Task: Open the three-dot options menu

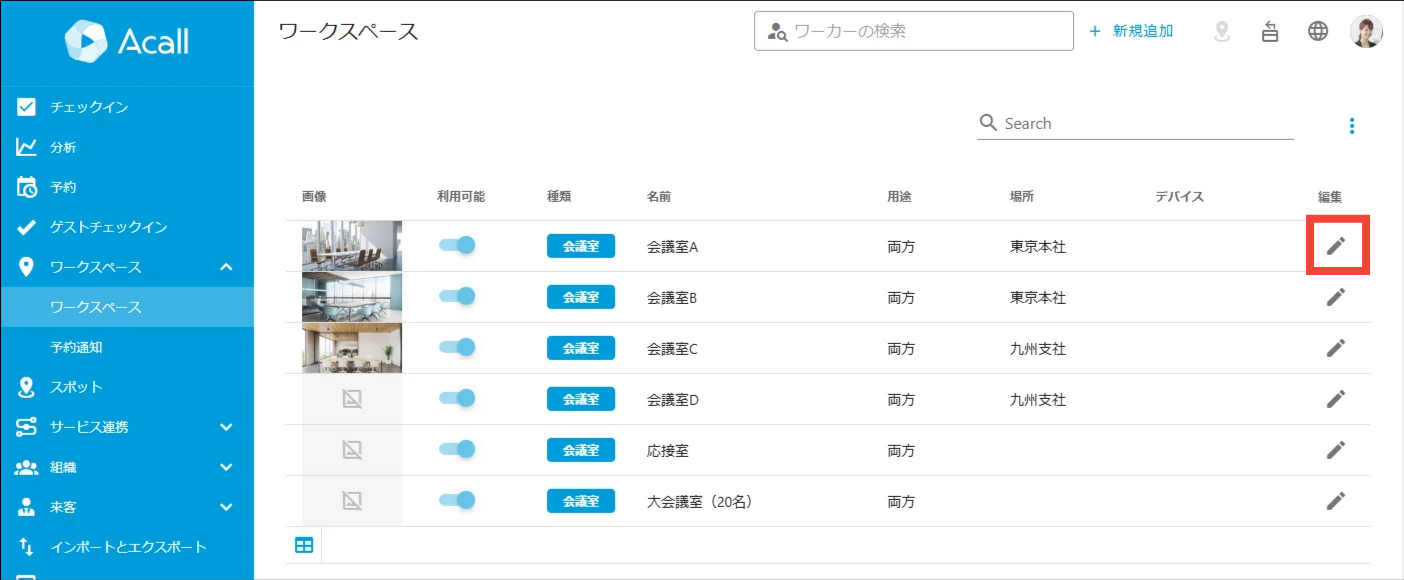Action: coord(1352,126)
